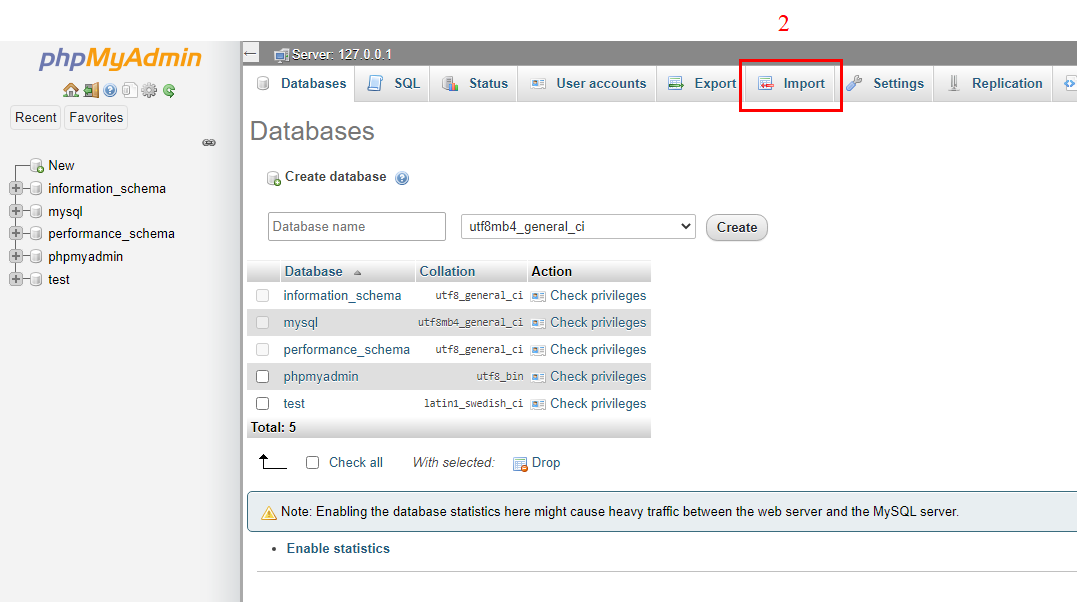Click the Create database cylinder icon
The height and width of the screenshot is (602, 1077).
tap(273, 178)
